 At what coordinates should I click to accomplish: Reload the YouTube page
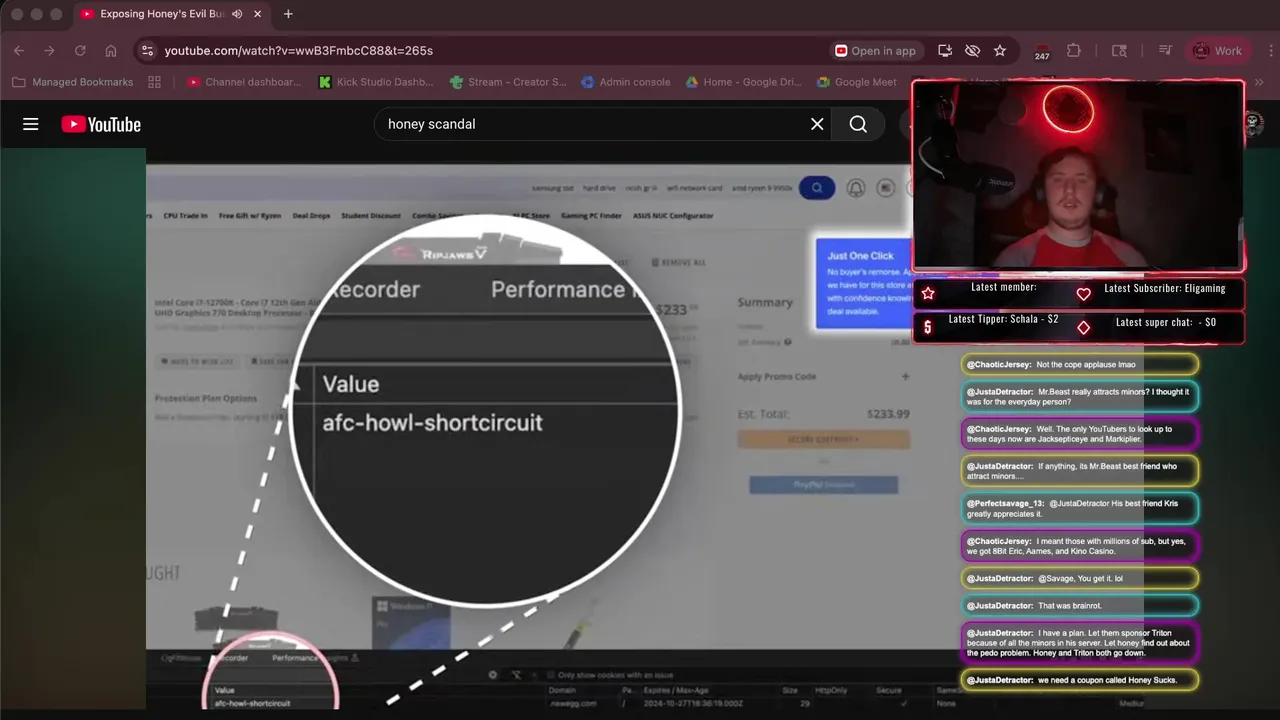tap(80, 50)
